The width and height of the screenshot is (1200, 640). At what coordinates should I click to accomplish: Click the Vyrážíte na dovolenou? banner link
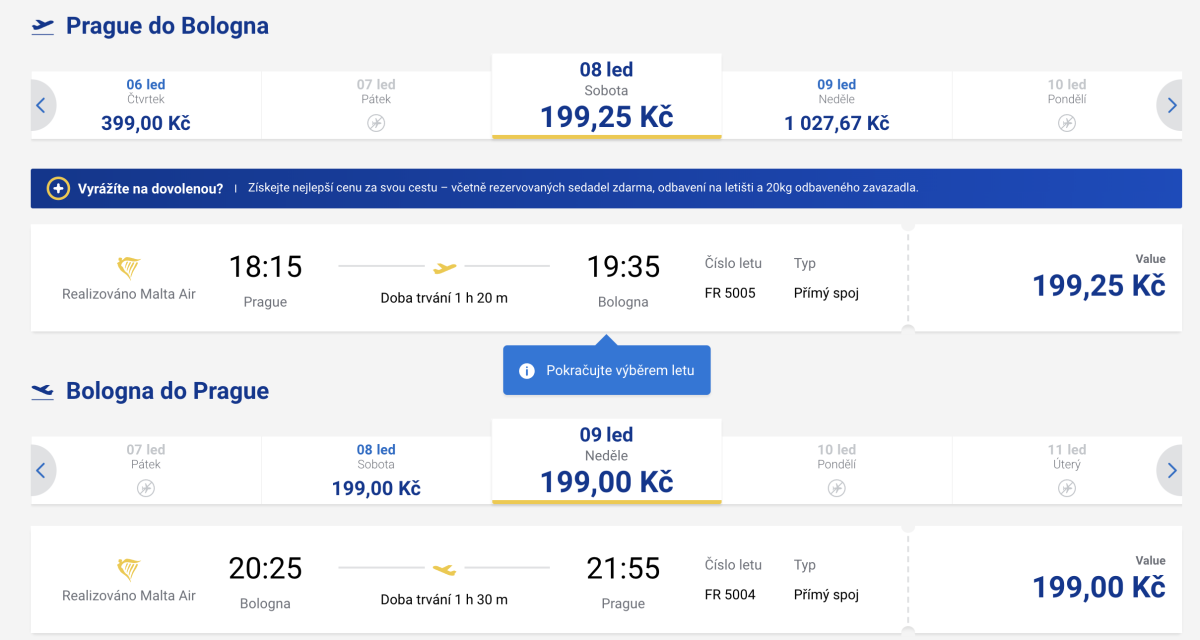pos(150,188)
